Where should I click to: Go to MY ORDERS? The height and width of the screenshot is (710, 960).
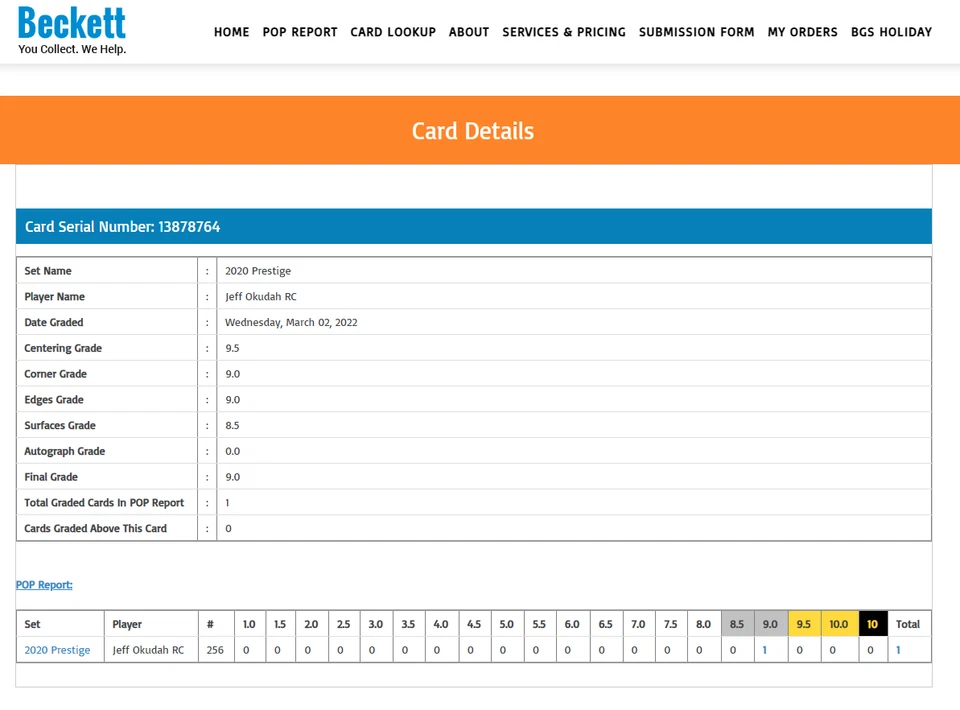click(x=803, y=32)
